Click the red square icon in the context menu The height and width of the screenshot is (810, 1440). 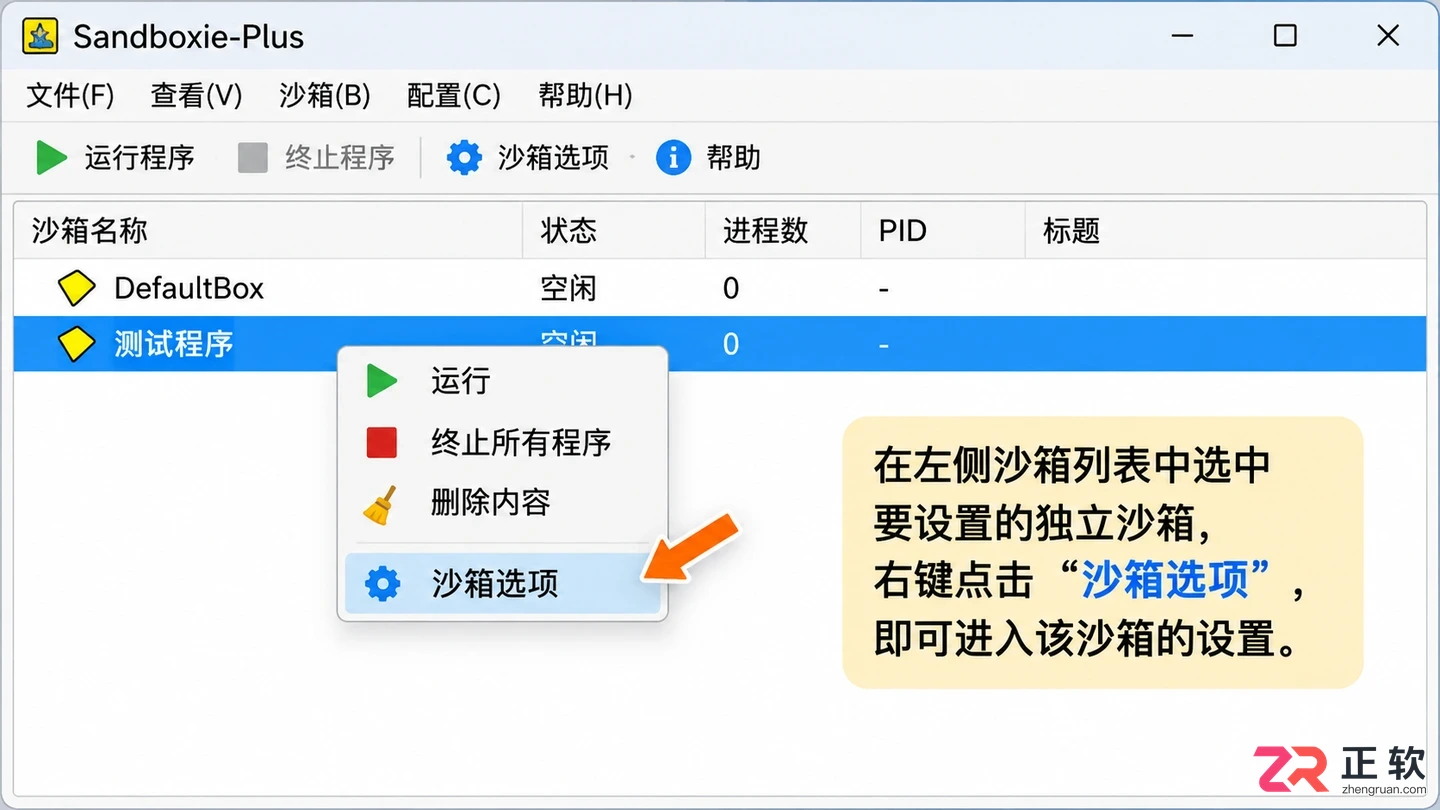click(382, 442)
